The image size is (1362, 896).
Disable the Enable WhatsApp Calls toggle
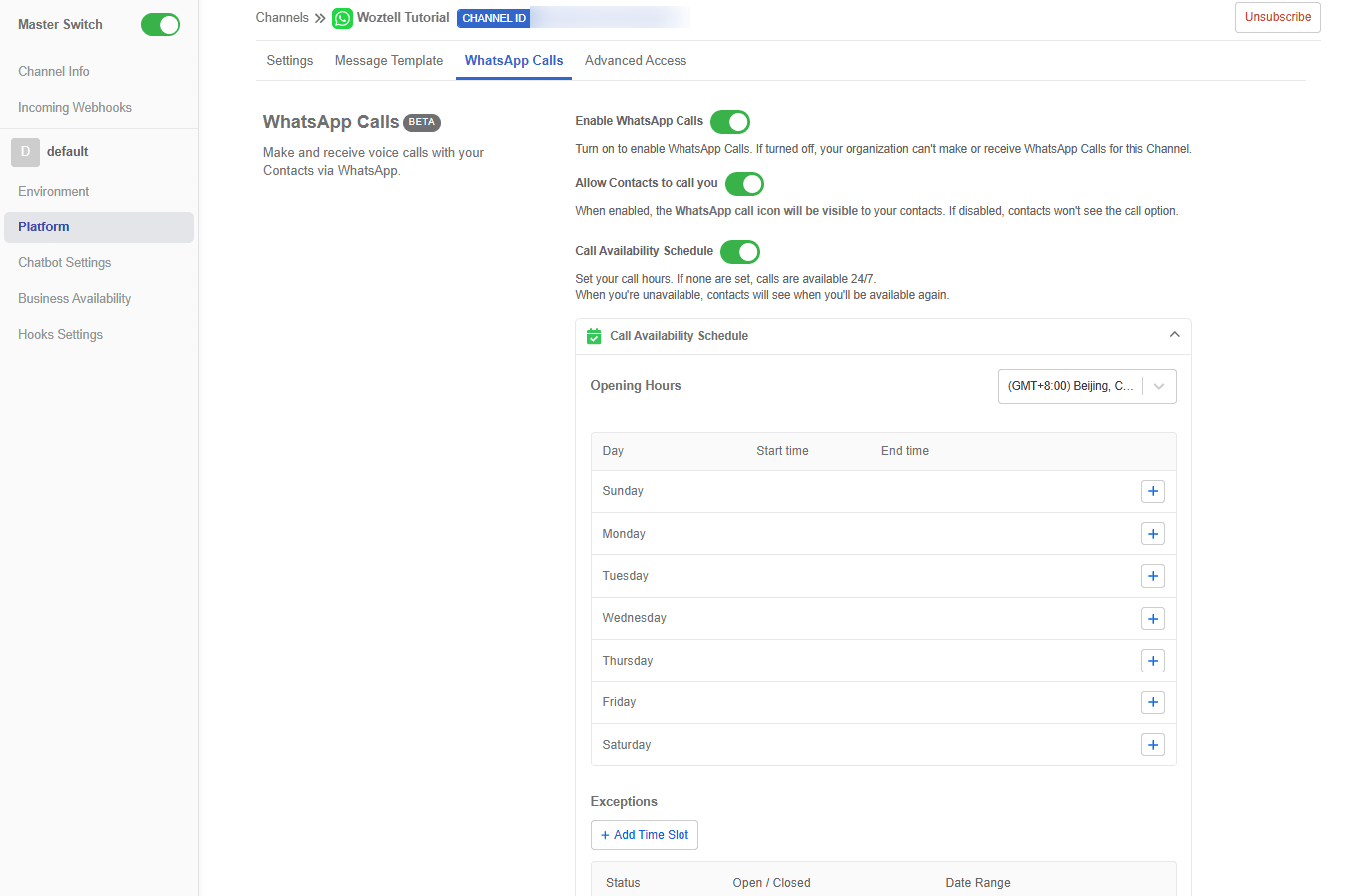(729, 122)
